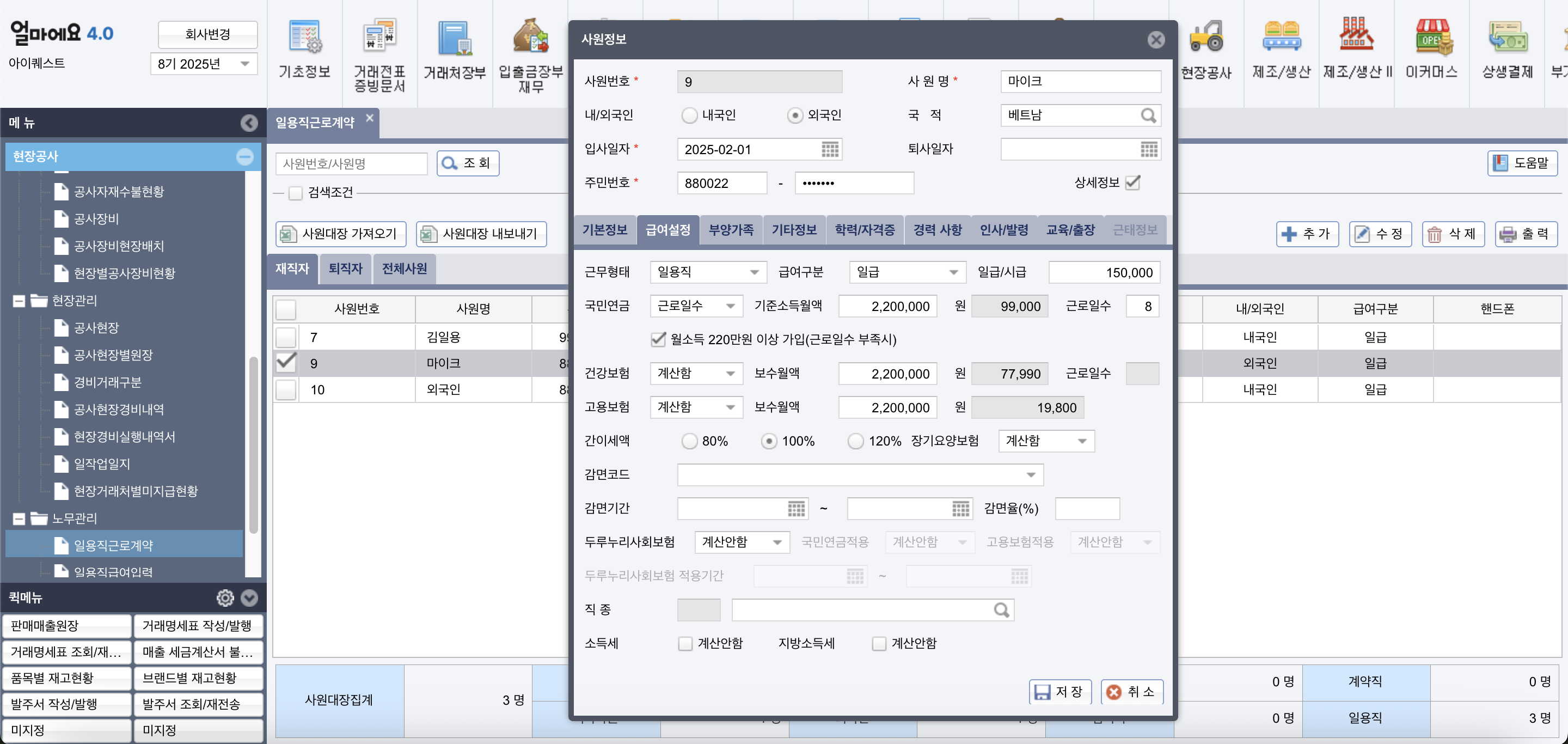Viewport: 1568px width, 744px height.
Task: Open calendar picker next to 입사일자
Action: point(830,149)
